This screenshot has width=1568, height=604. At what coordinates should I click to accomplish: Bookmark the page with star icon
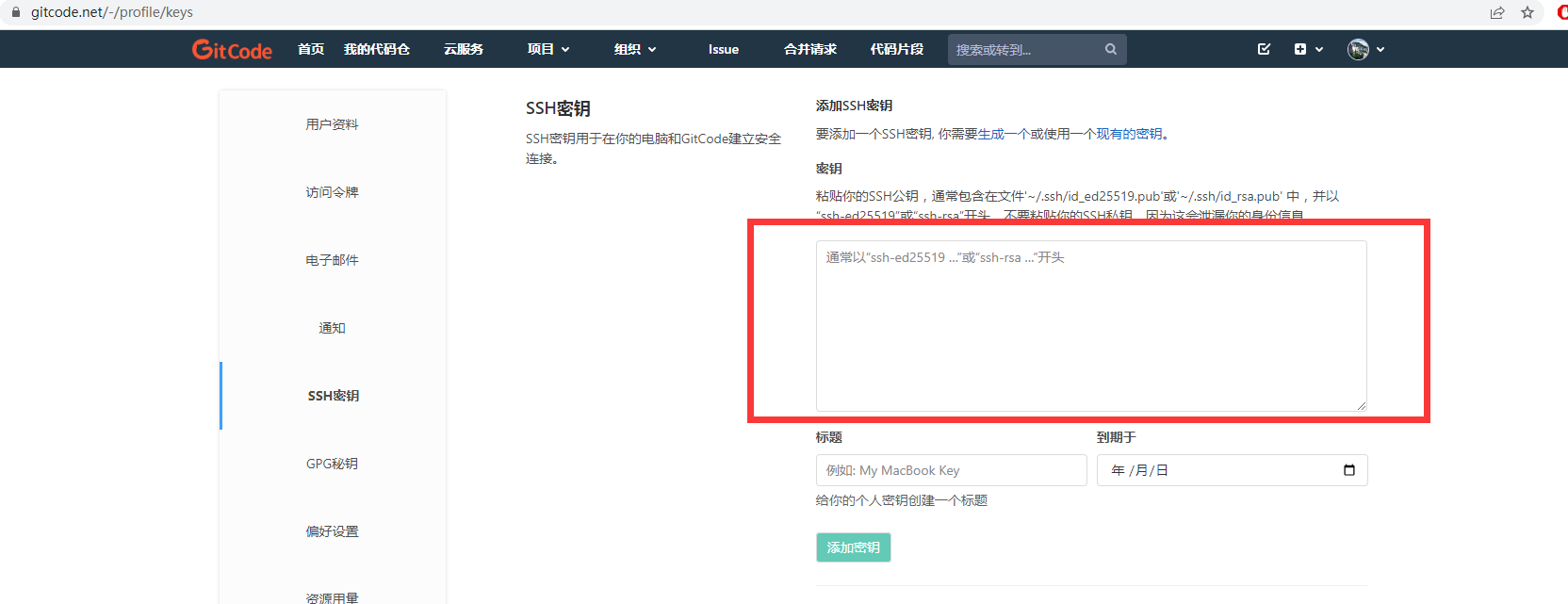[1527, 12]
